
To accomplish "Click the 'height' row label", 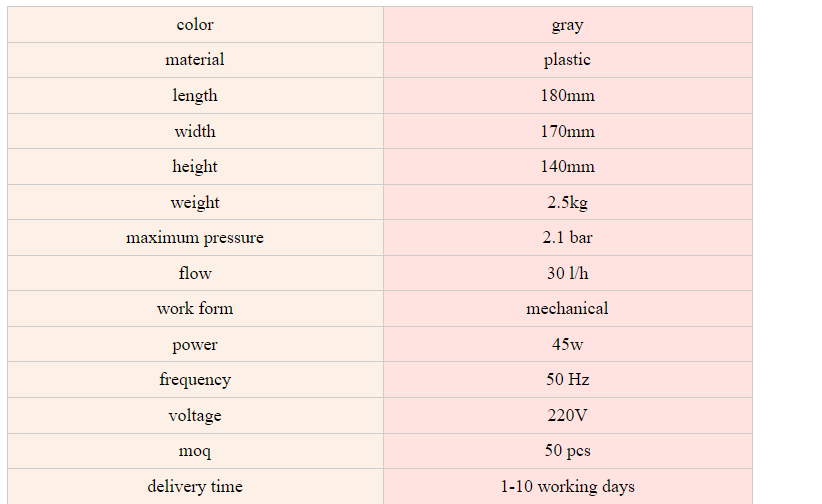I will pos(195,167).
